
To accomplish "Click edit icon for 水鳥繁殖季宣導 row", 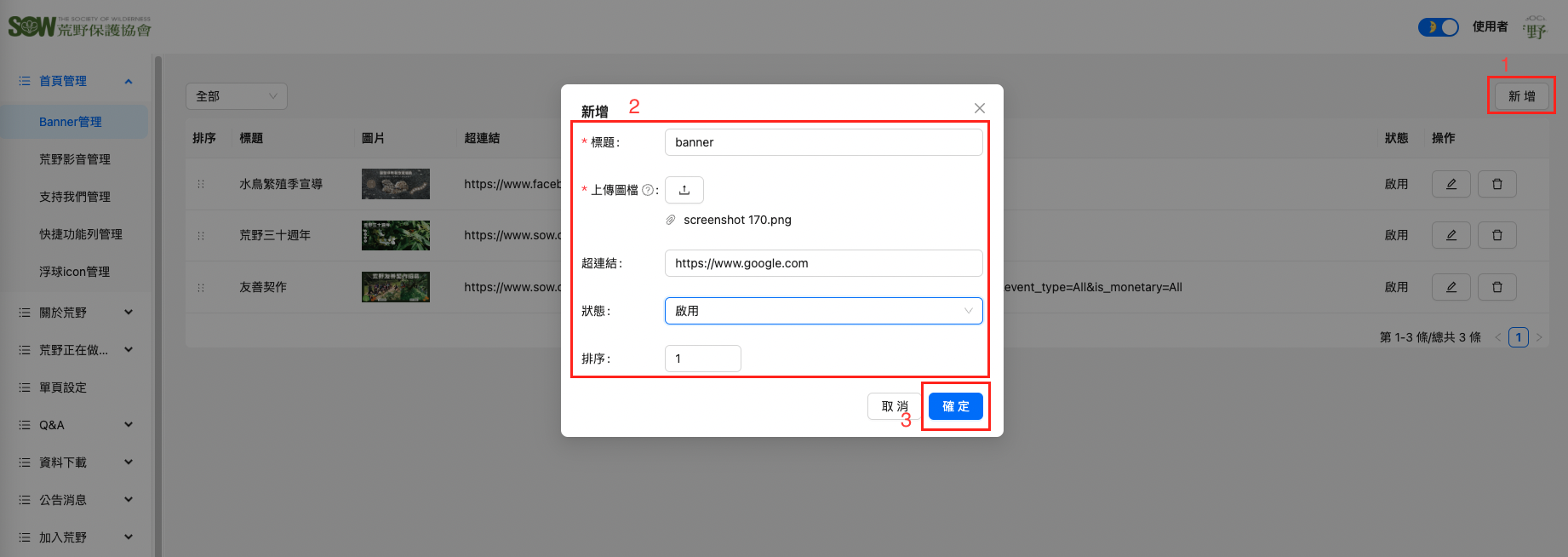I will coord(1451,184).
